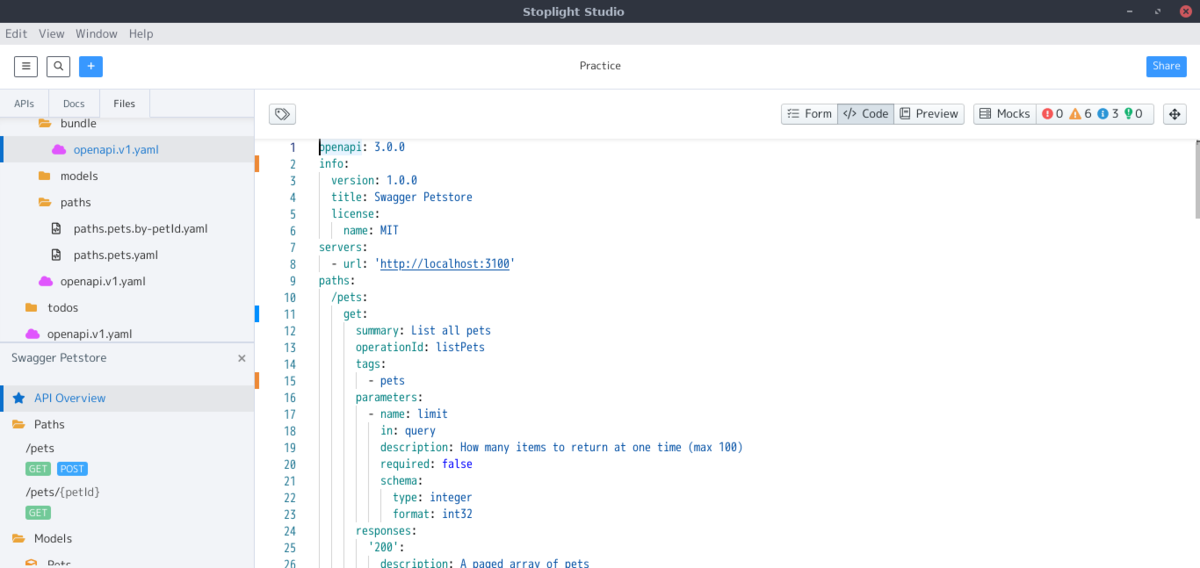Open the Edit menu
The width and height of the screenshot is (1200, 568).
point(16,34)
